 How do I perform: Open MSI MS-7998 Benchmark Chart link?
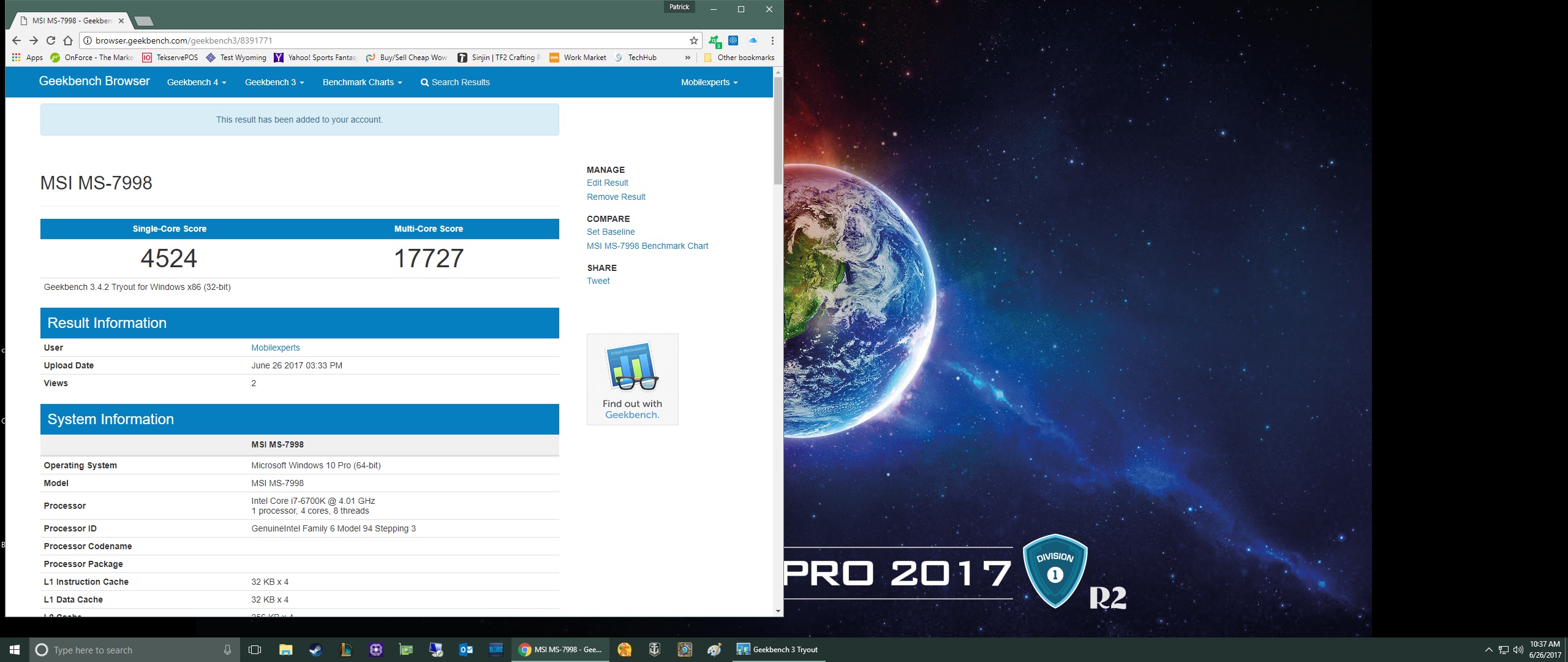pos(647,246)
